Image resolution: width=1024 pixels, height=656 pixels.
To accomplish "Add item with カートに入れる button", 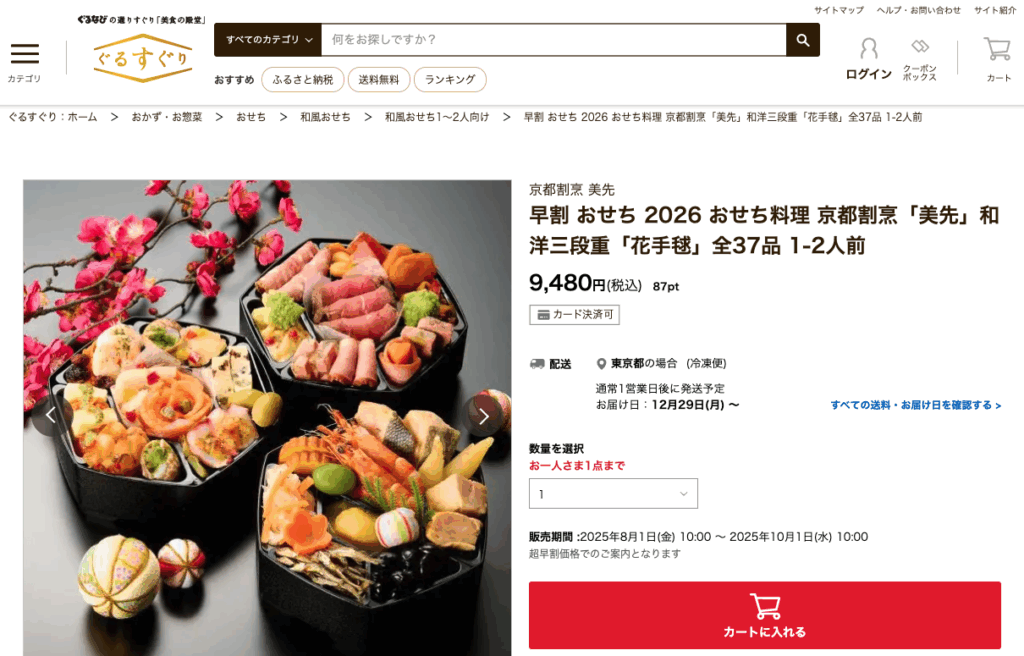I will pyautogui.click(x=765, y=615).
